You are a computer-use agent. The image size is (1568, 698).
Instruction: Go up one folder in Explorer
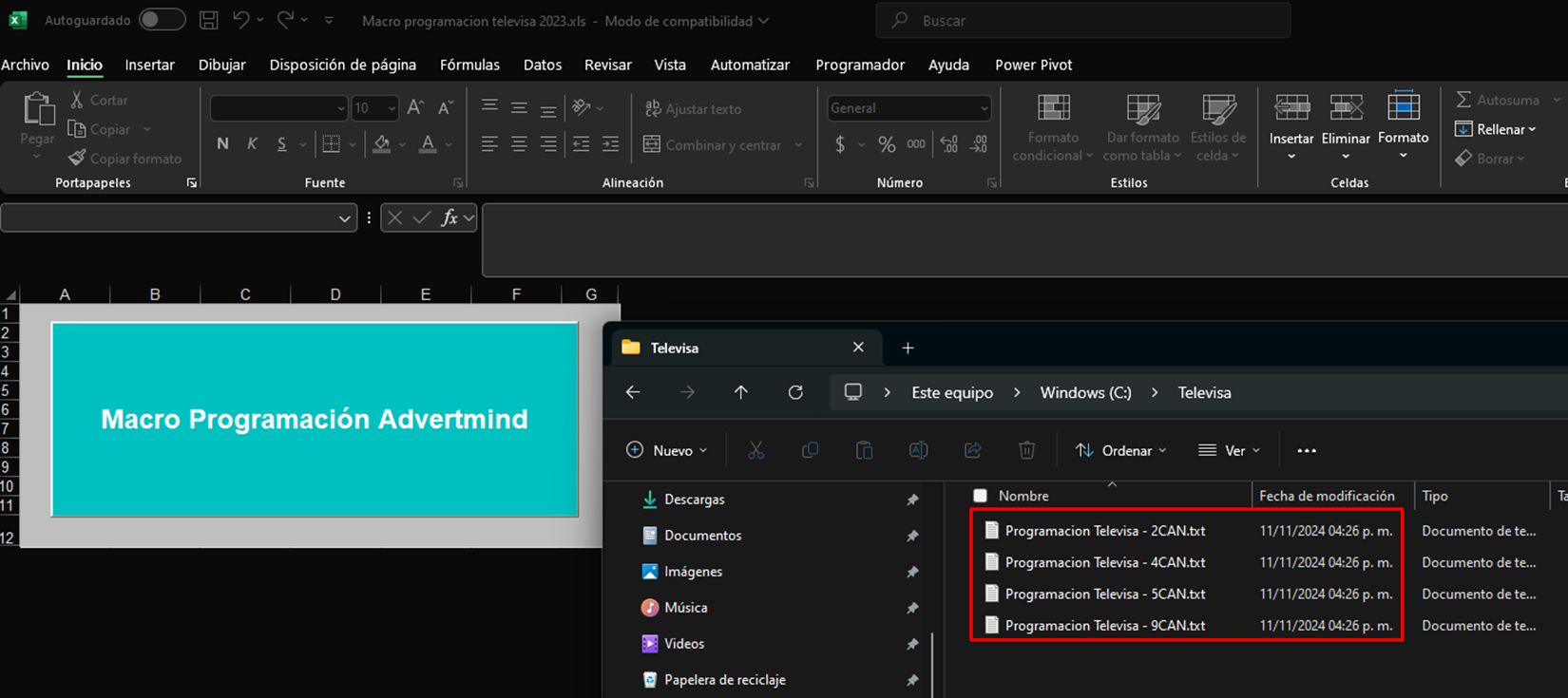coord(741,392)
